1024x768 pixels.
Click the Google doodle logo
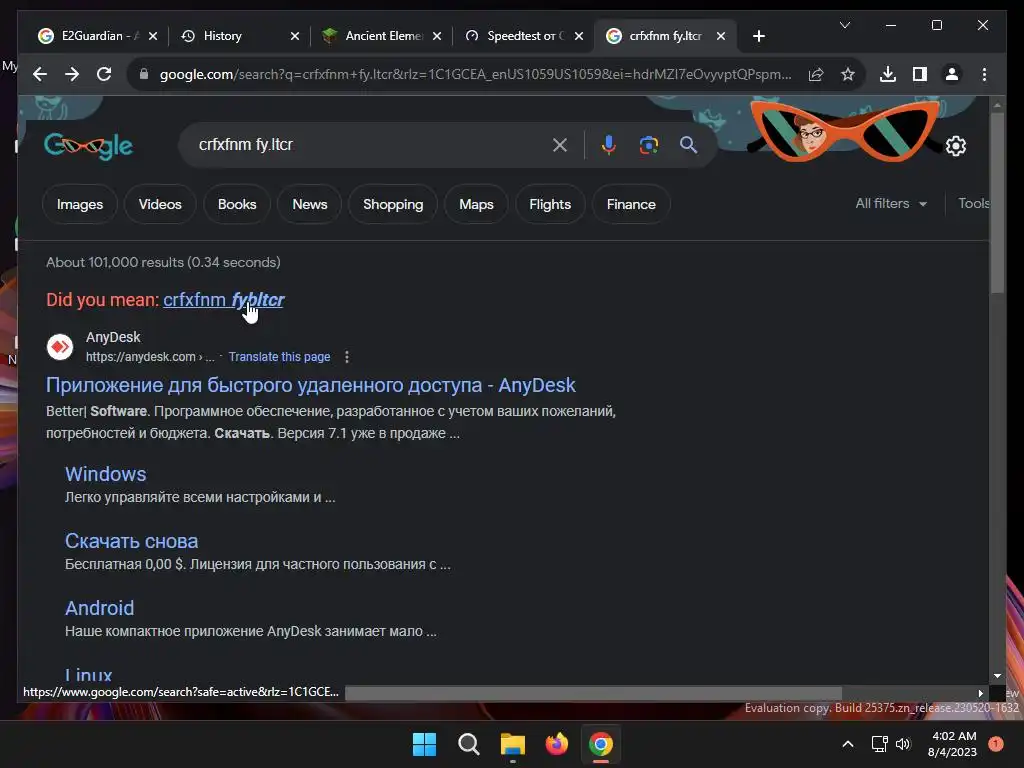[x=88, y=146]
